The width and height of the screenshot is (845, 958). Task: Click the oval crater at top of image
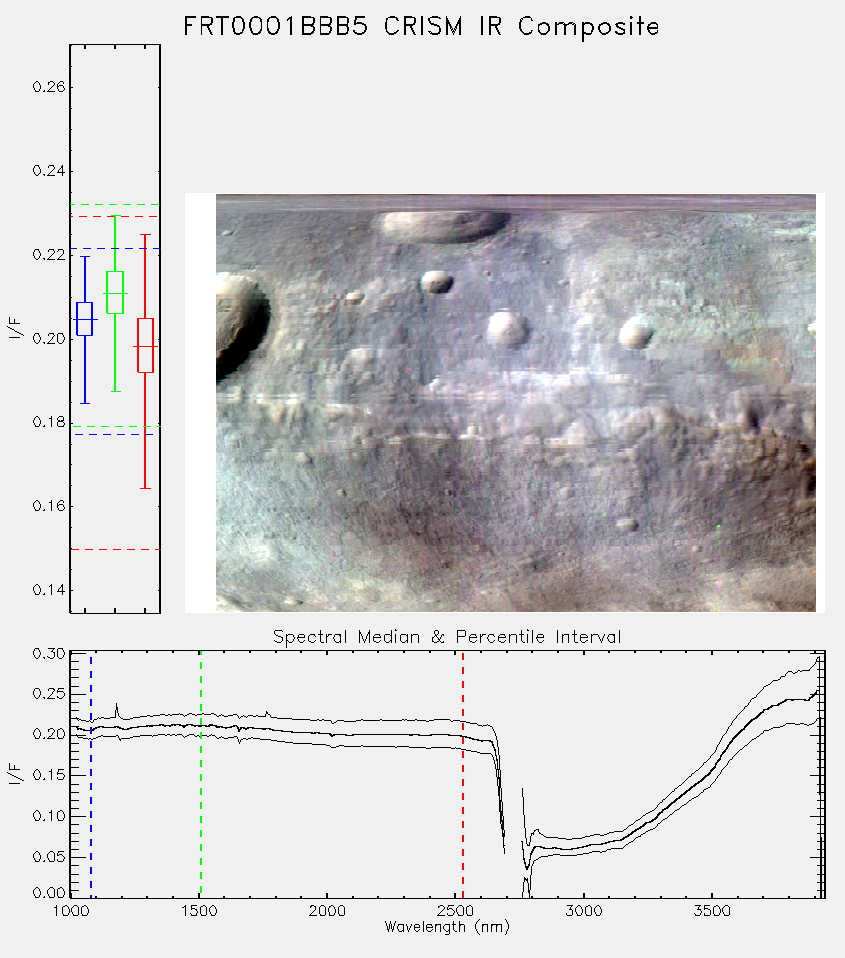tap(444, 225)
